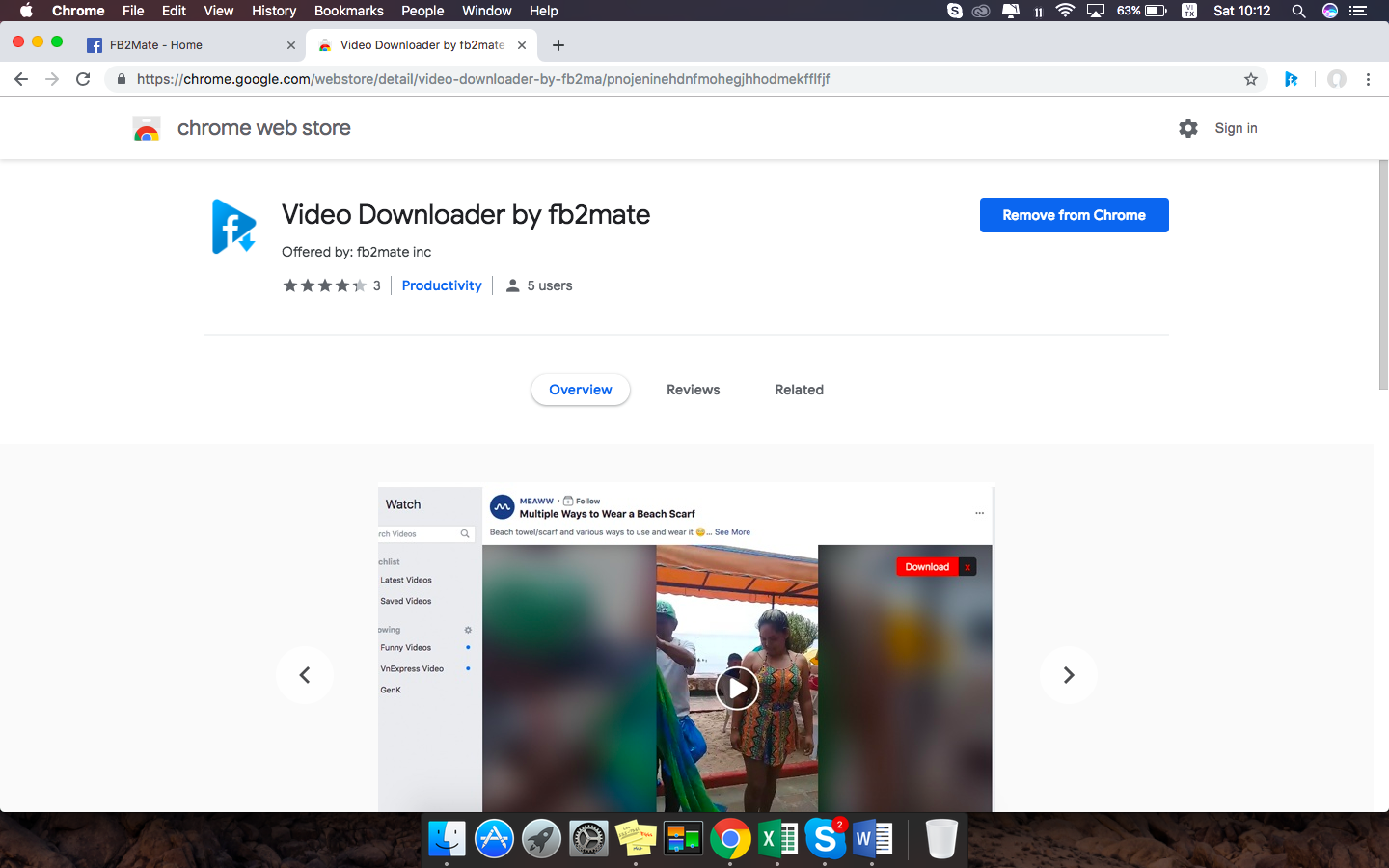Click the Chrome three-dot menu icon
The width and height of the screenshot is (1389, 868).
[1368, 79]
